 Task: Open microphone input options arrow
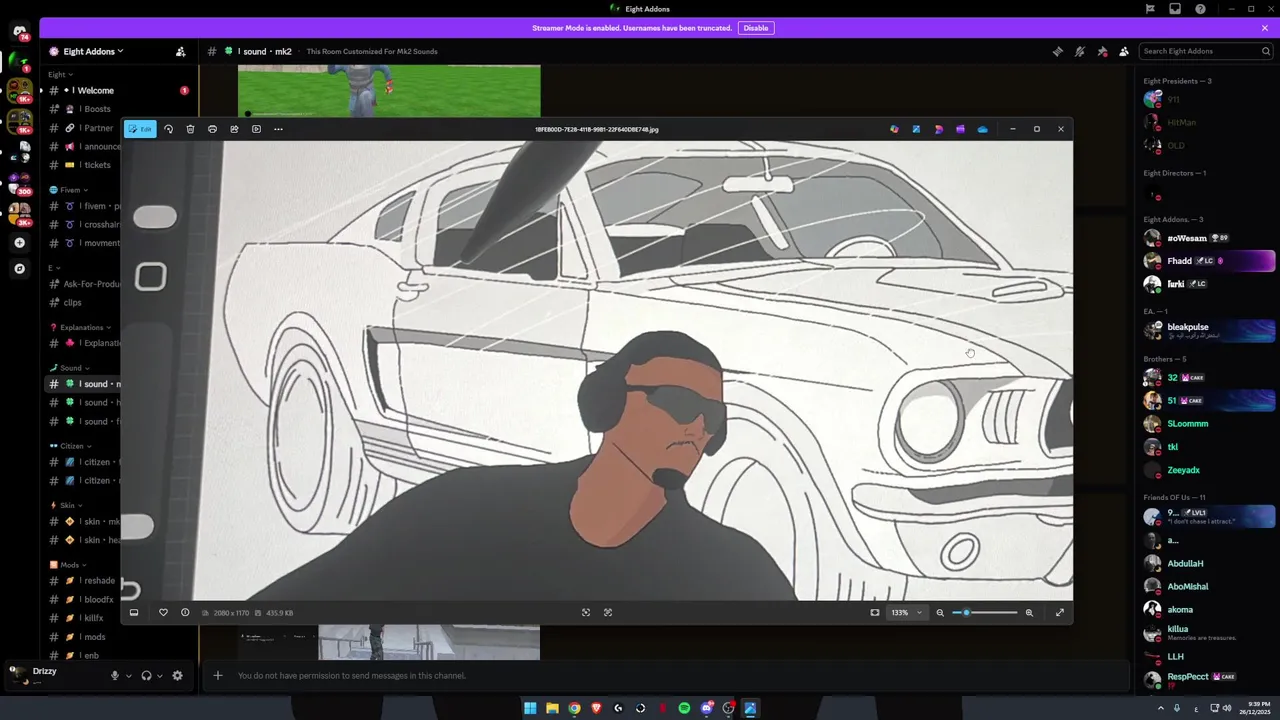click(127, 676)
